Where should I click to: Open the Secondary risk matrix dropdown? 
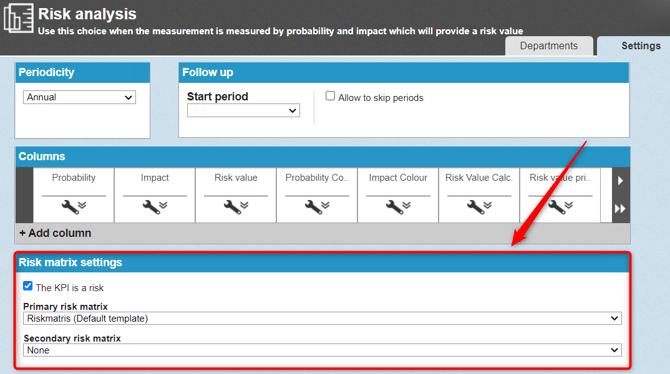pyautogui.click(x=322, y=350)
